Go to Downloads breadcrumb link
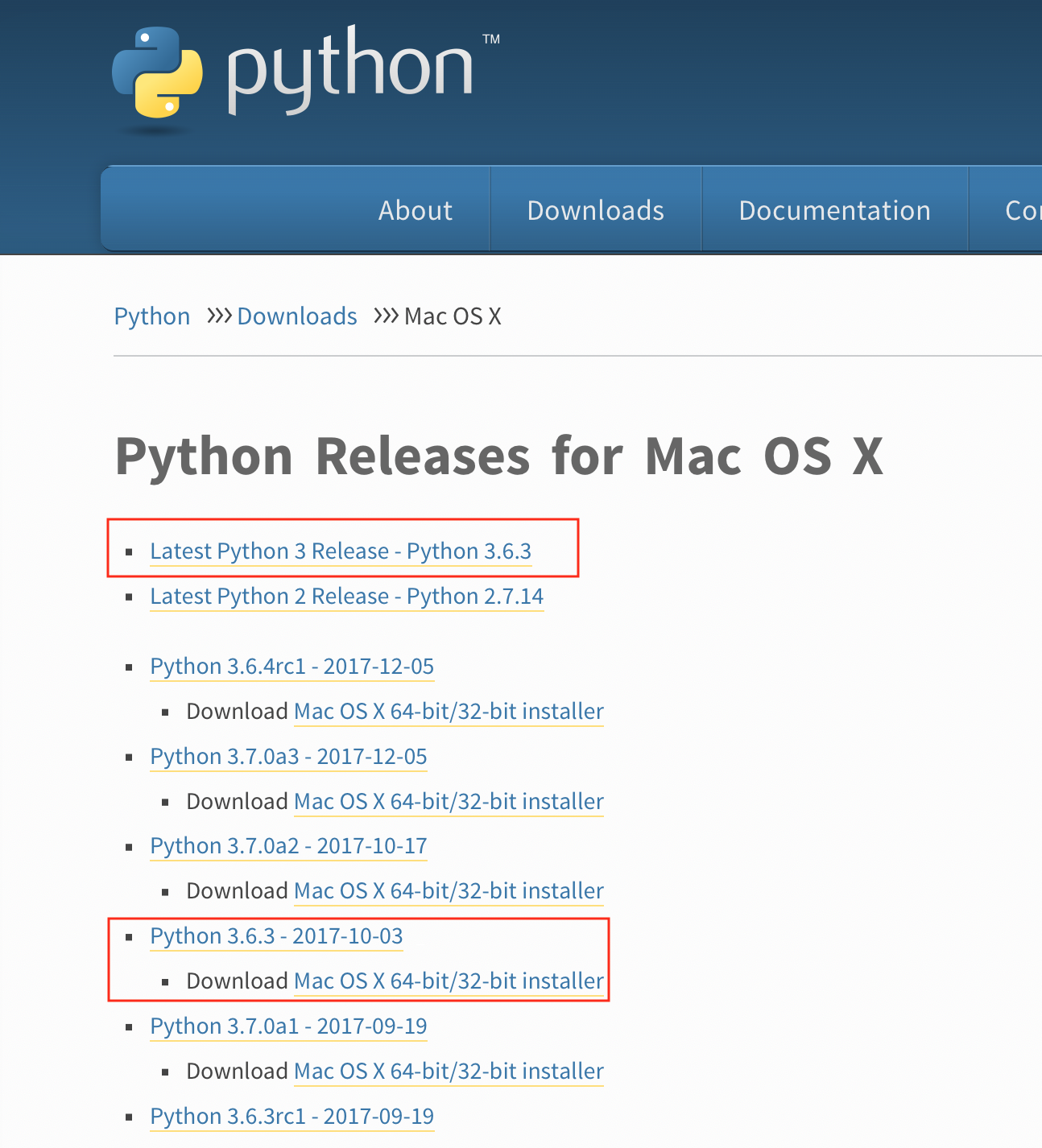The height and width of the screenshot is (1148, 1042). pos(297,316)
